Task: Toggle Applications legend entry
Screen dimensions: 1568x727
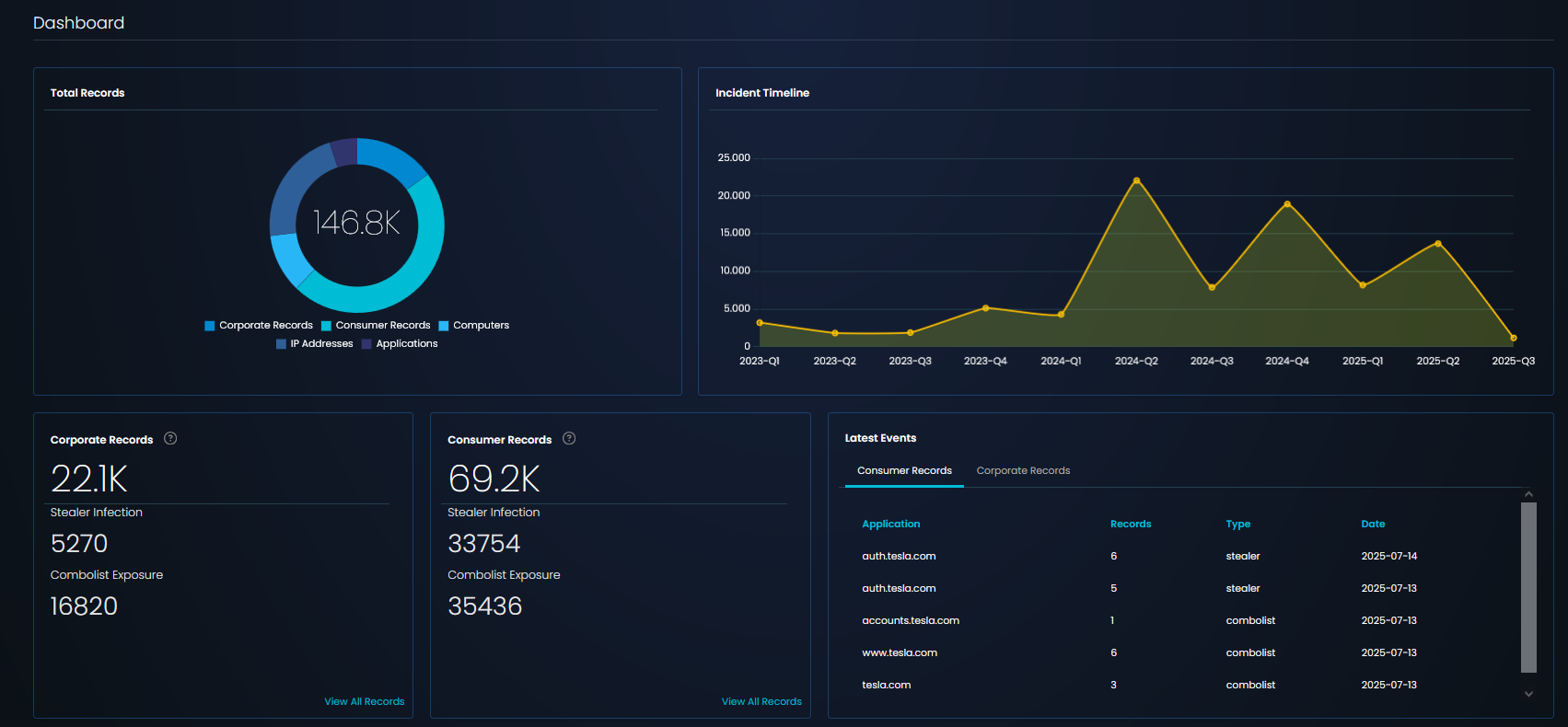Action: click(x=400, y=344)
